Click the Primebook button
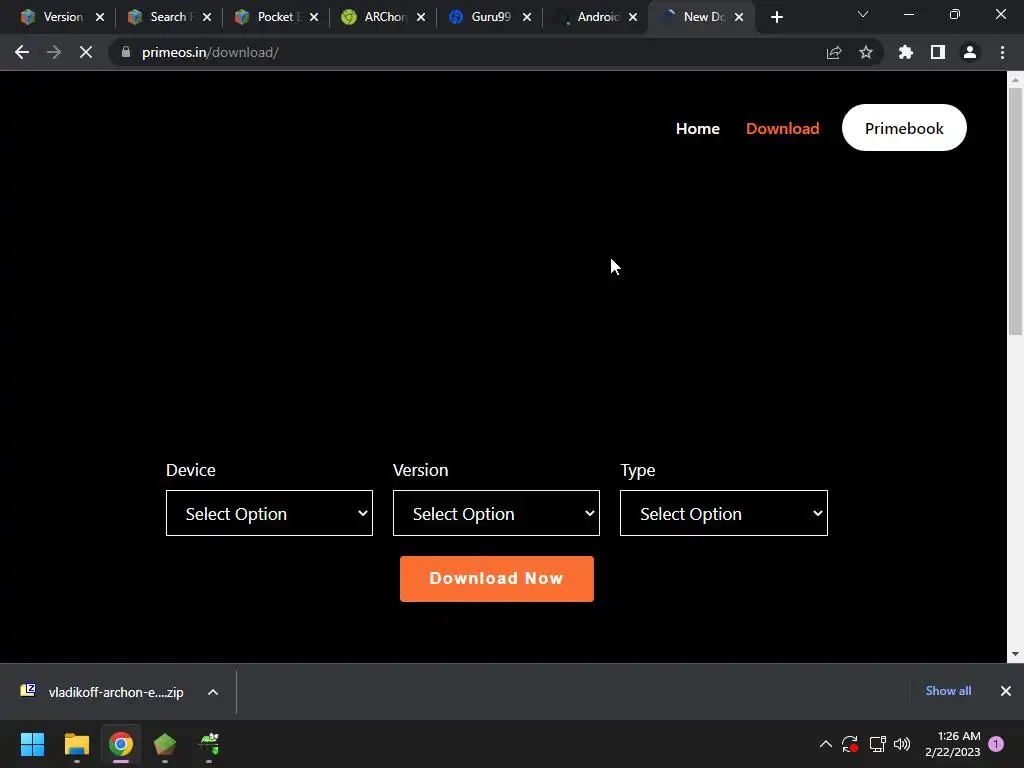The height and width of the screenshot is (768, 1024). click(904, 127)
